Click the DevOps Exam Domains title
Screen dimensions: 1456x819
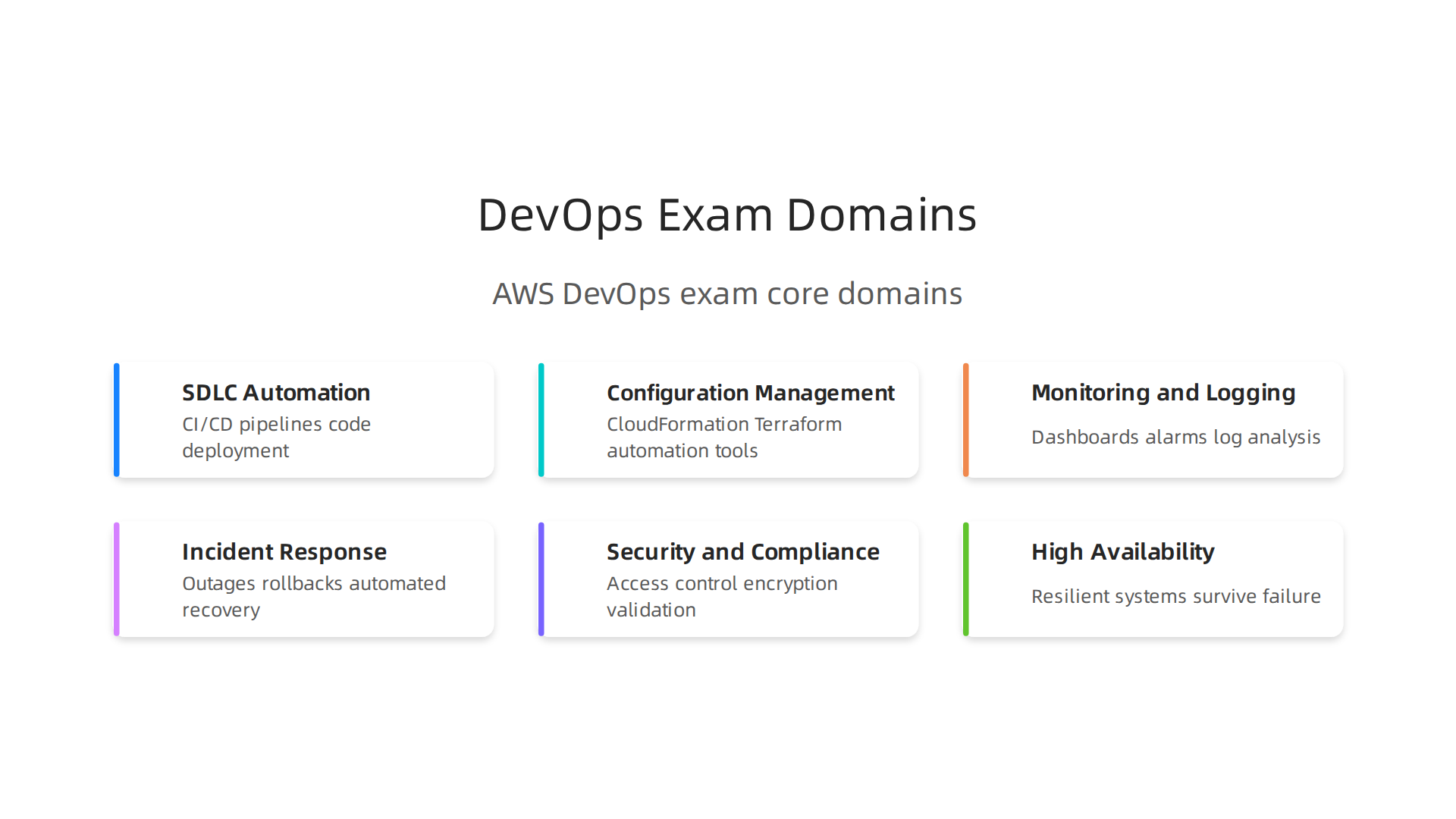pyautogui.click(x=727, y=215)
